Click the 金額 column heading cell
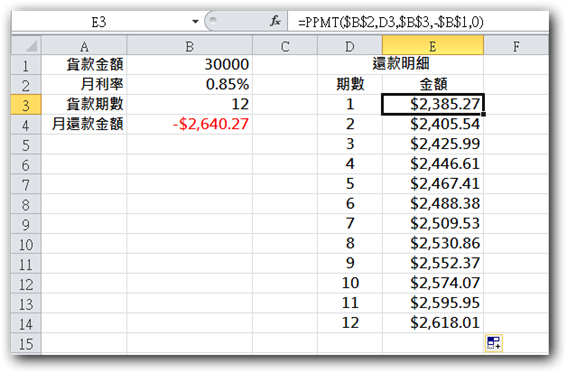567x373 pixels. [x=433, y=85]
